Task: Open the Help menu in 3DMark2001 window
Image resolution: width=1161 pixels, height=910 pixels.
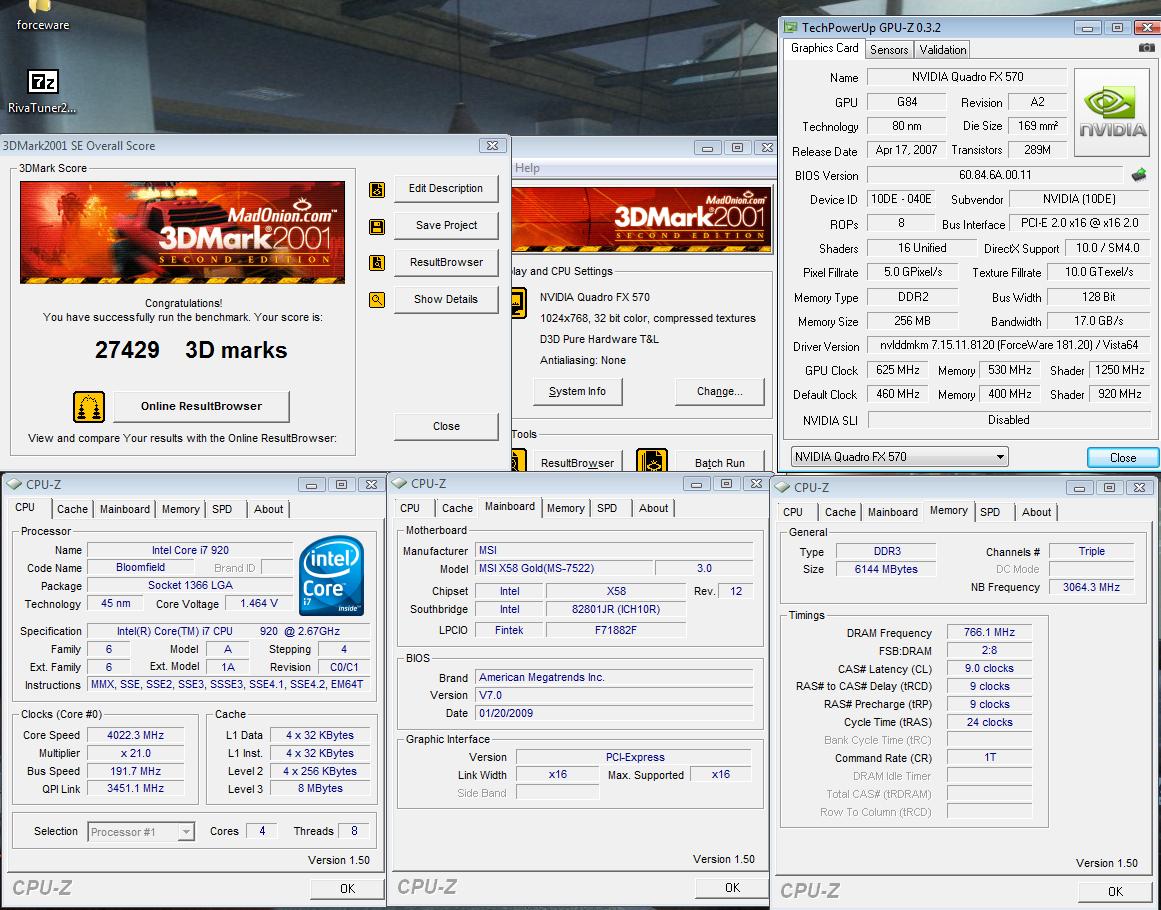Action: [x=527, y=168]
